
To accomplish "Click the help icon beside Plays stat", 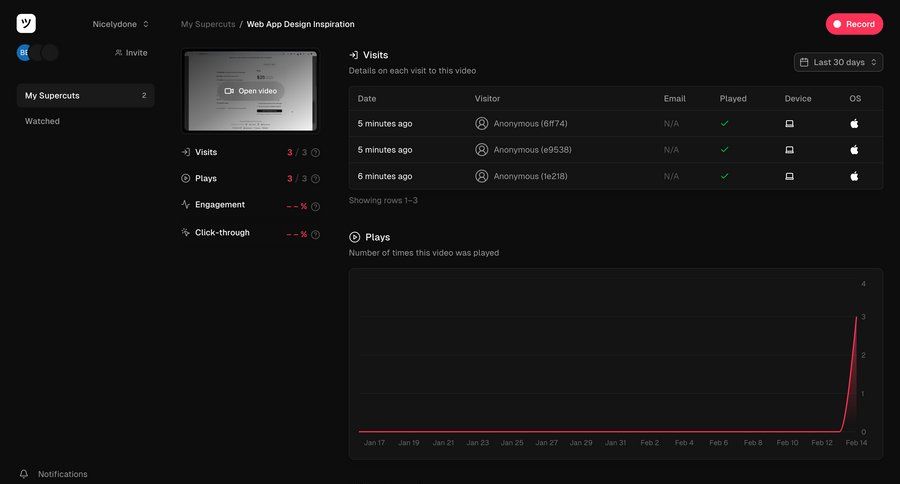I will coord(315,179).
